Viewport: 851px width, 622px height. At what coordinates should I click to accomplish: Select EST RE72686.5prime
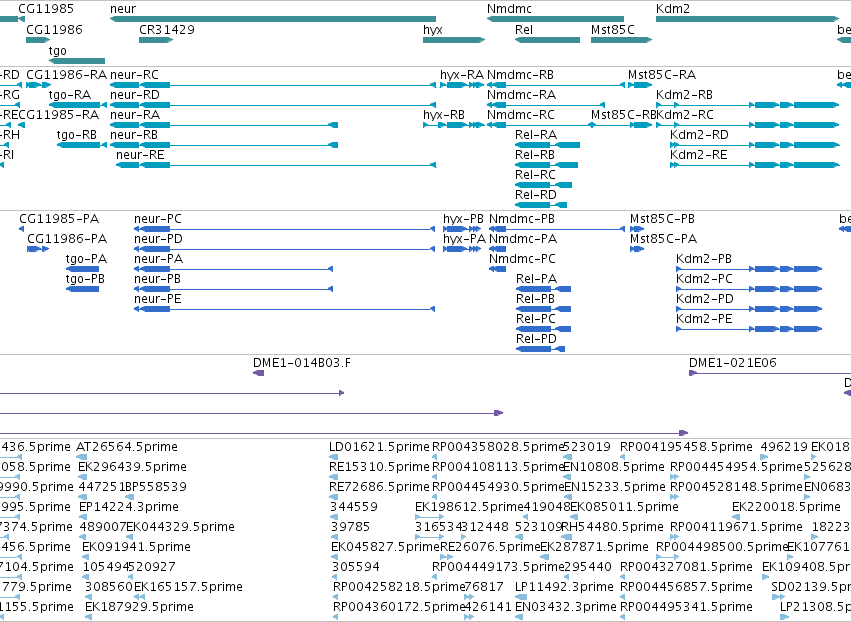(x=379, y=487)
